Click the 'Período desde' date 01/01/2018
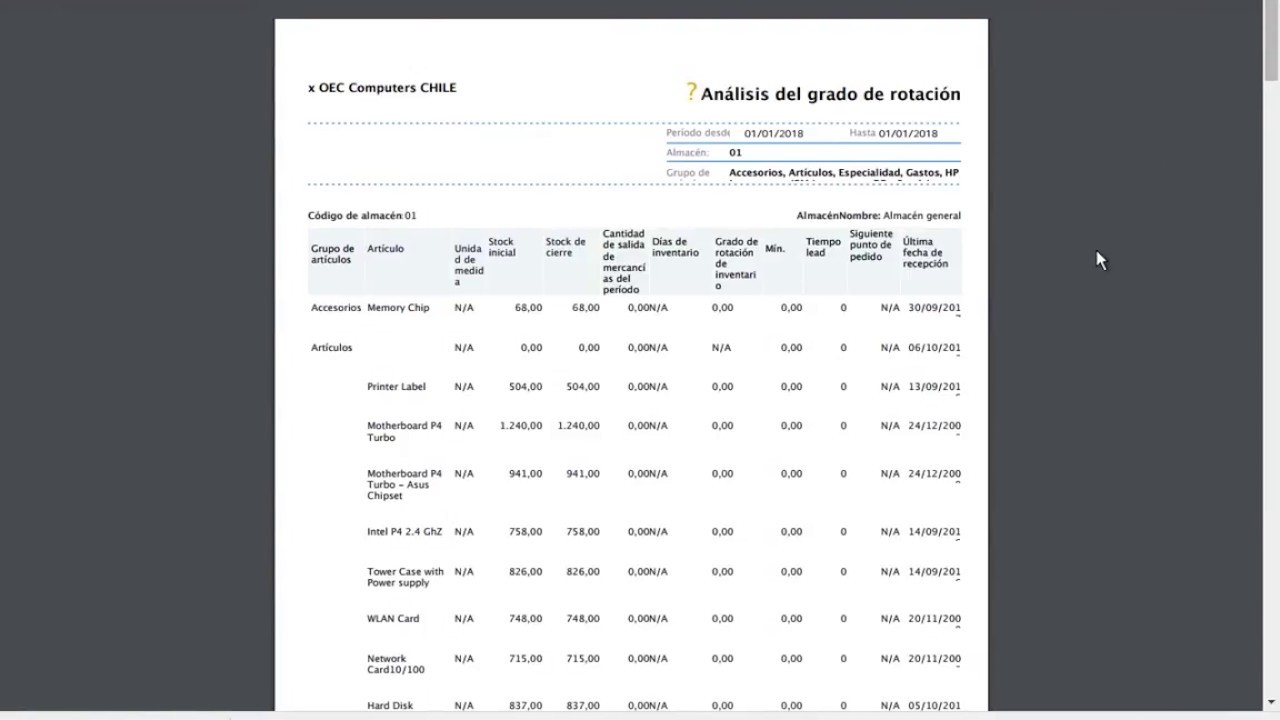Image resolution: width=1280 pixels, height=720 pixels. pos(773,133)
